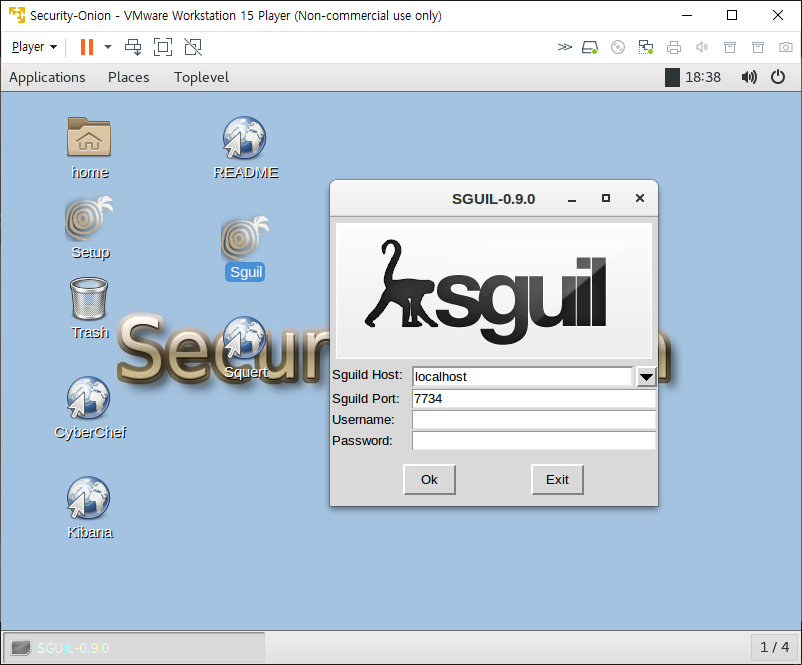
Task: Click Exit in the SGUIL login dialog
Action: coord(557,479)
